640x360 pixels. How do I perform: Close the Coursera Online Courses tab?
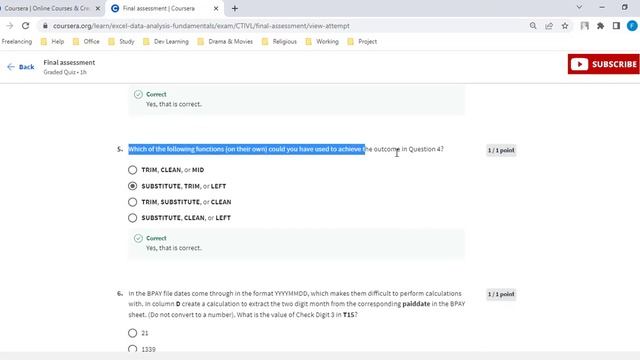click(98, 8)
